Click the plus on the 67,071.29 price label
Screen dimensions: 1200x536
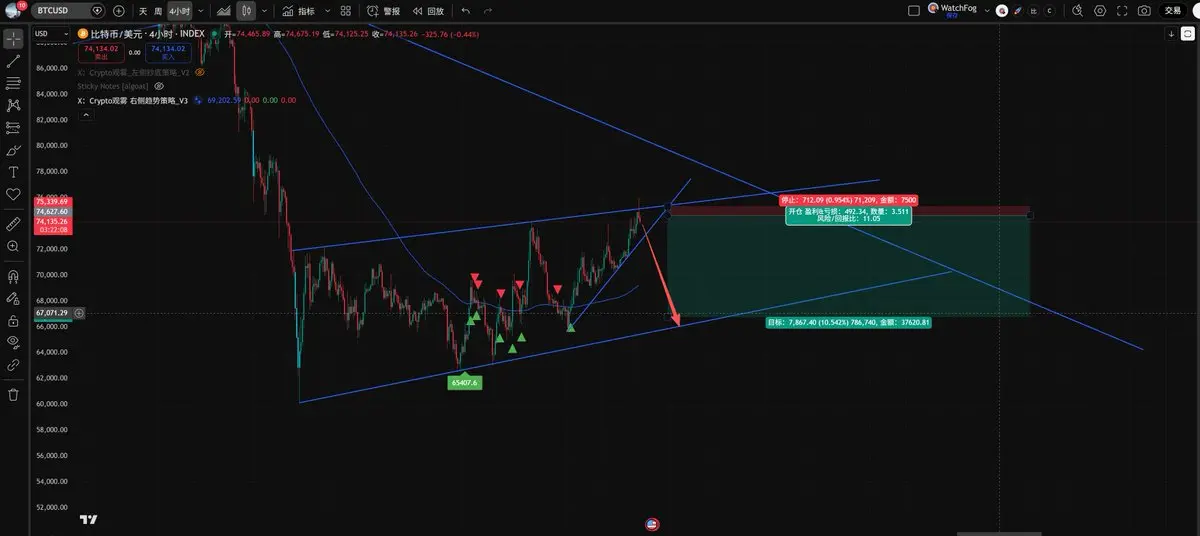(79, 313)
